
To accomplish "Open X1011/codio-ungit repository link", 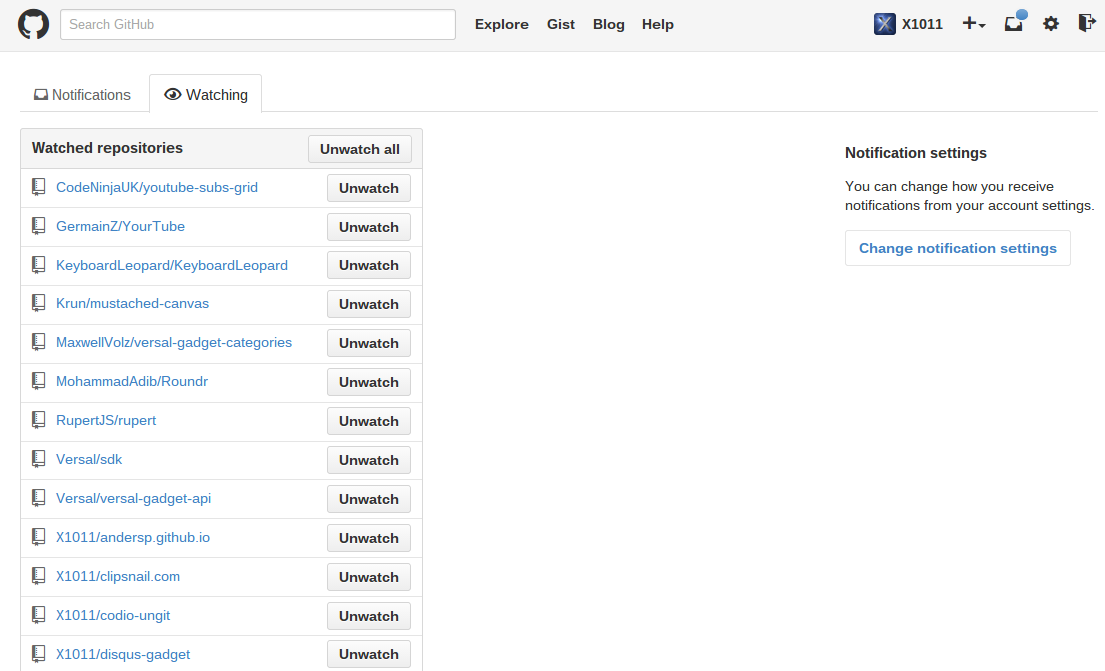I will tap(113, 615).
